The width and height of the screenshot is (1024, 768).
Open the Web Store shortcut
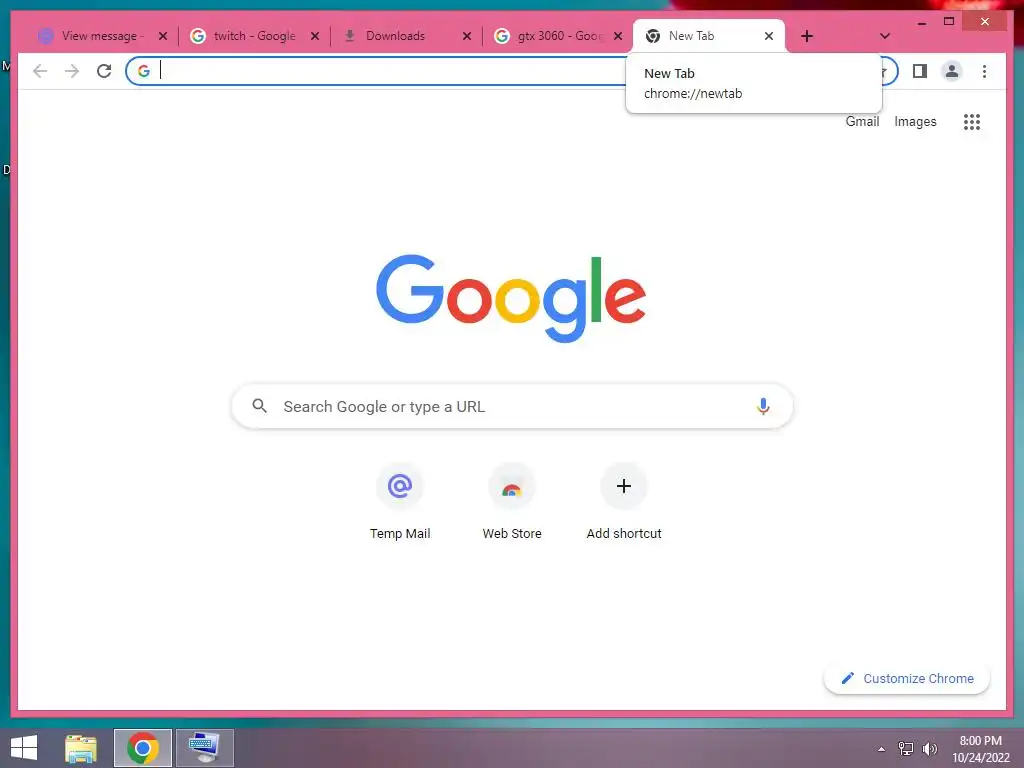512,502
